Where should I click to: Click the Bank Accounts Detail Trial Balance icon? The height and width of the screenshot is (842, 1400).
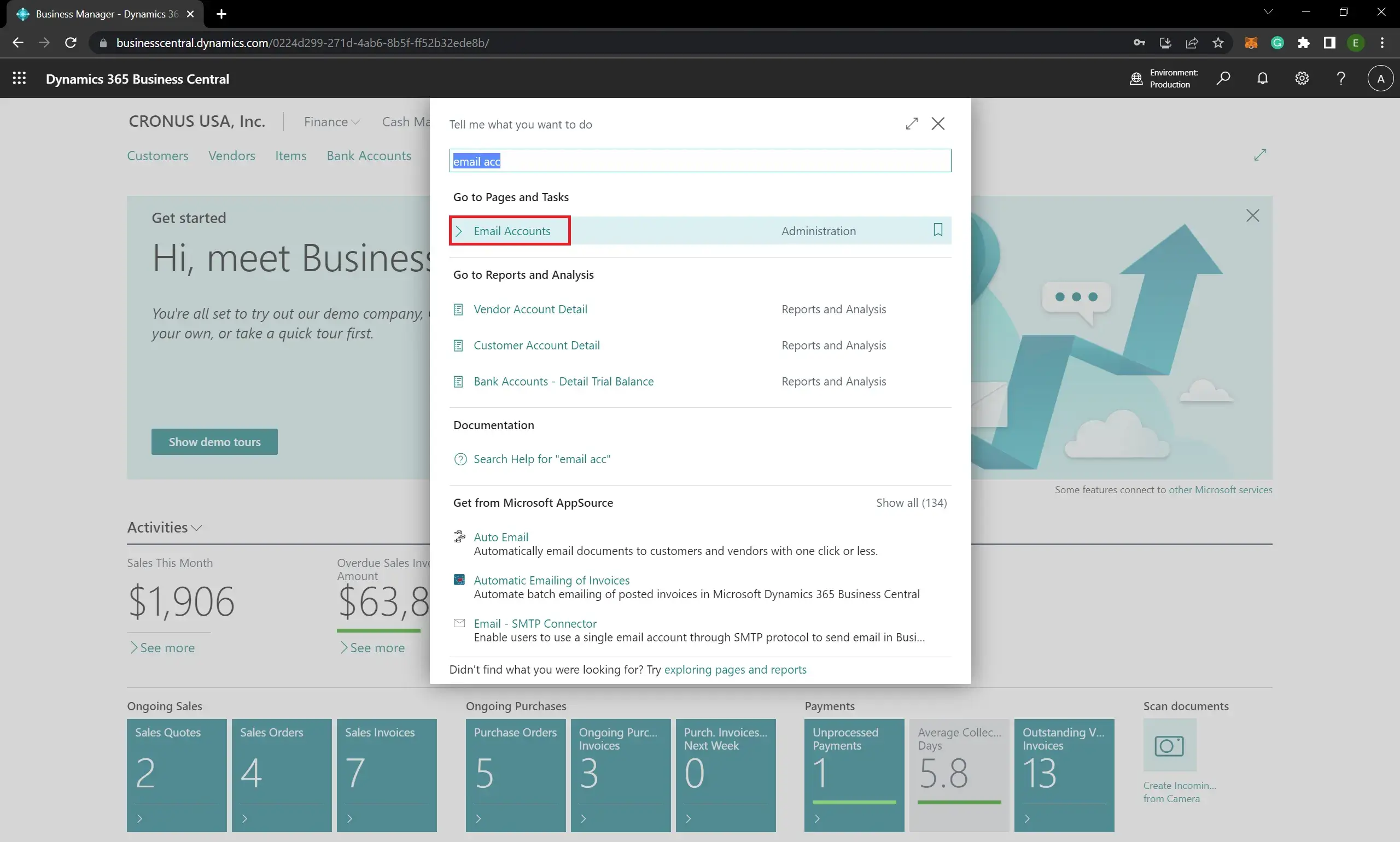(458, 382)
